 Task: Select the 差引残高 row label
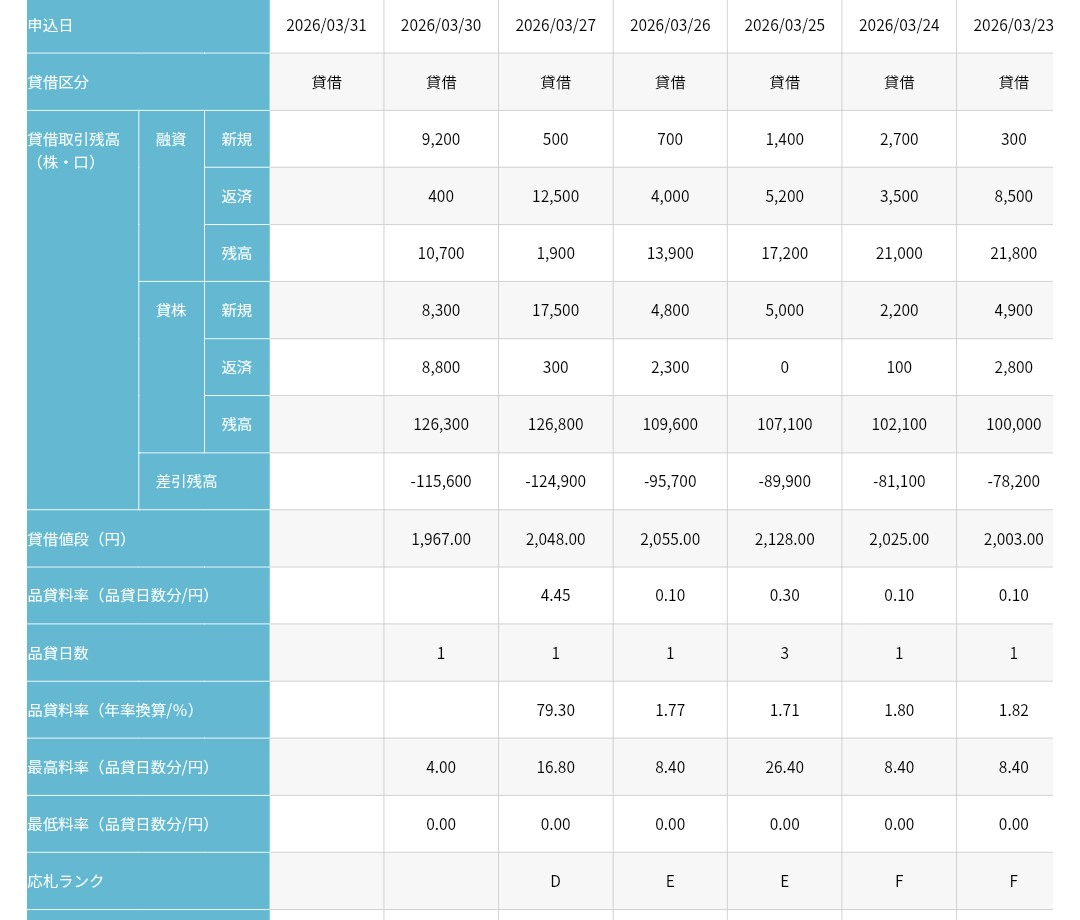(186, 481)
